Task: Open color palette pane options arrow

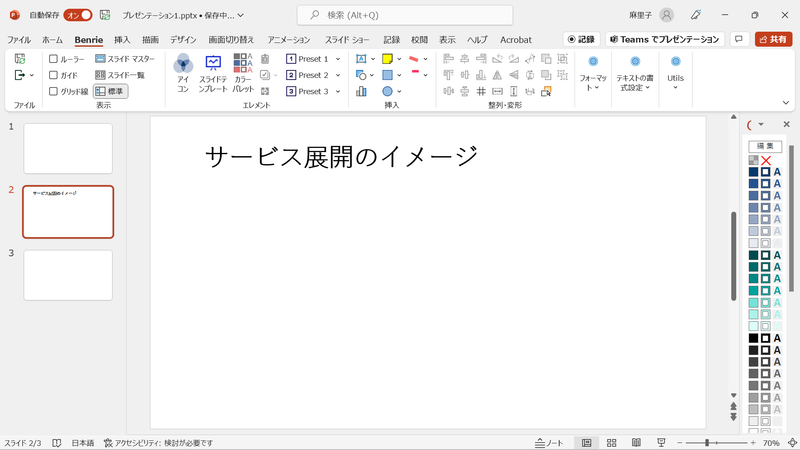Action: (761, 124)
